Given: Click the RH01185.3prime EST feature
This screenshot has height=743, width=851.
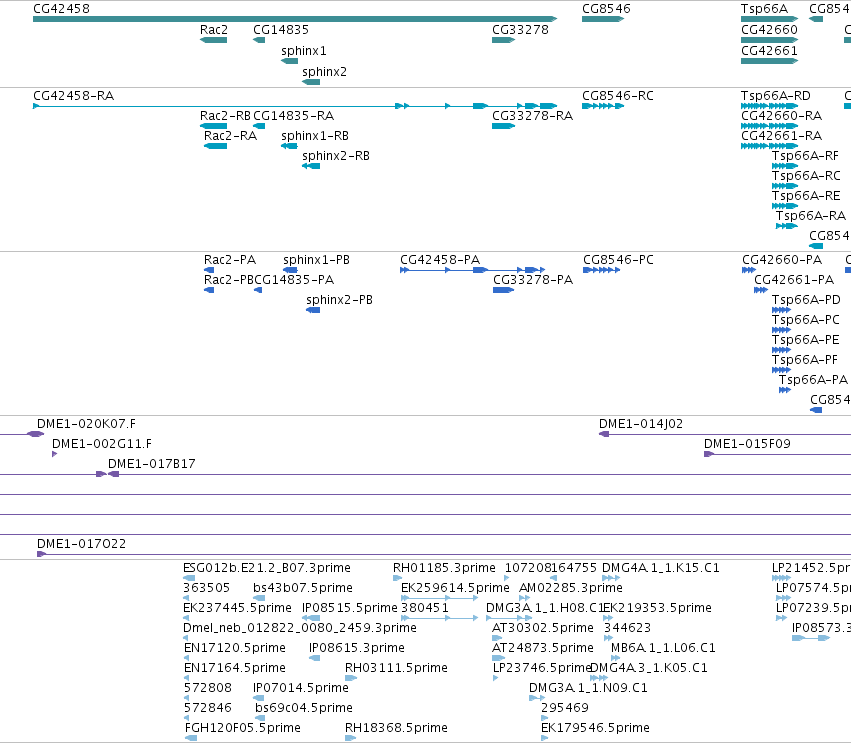Looking at the screenshot, I should point(398,578).
